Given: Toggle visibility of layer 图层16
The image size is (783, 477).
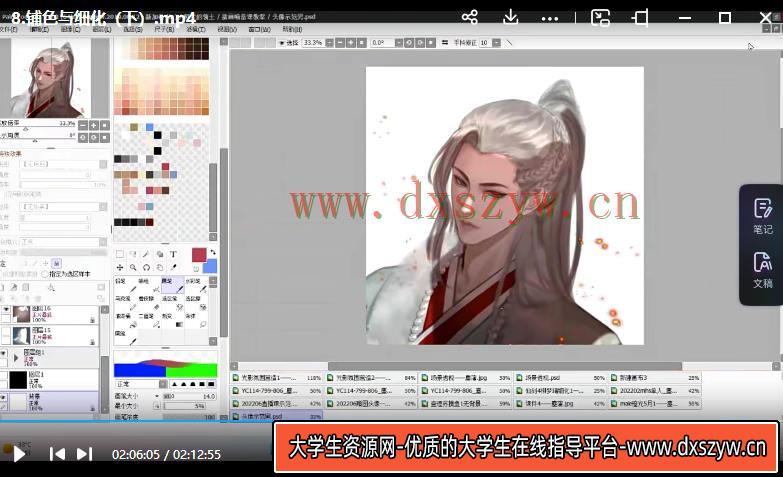Looking at the screenshot, I should tap(5, 310).
